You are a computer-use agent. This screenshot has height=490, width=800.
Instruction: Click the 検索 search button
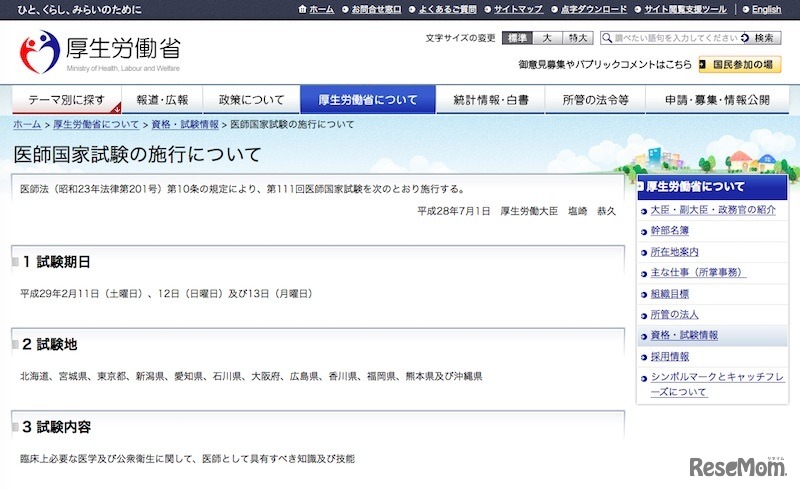760,38
